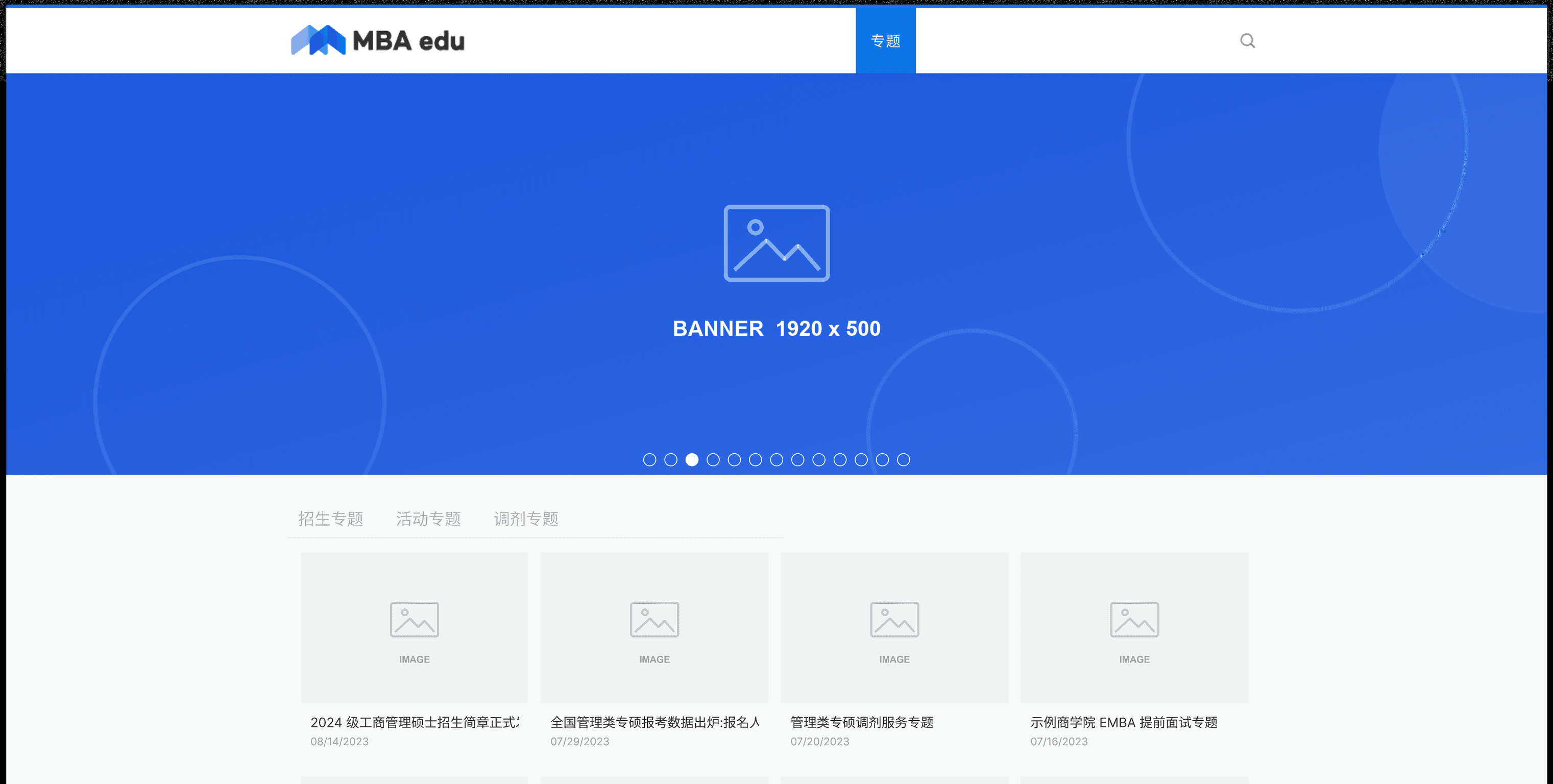Click the date 08/14/2023
Screen dimensions: 1553x784
(x=339, y=741)
